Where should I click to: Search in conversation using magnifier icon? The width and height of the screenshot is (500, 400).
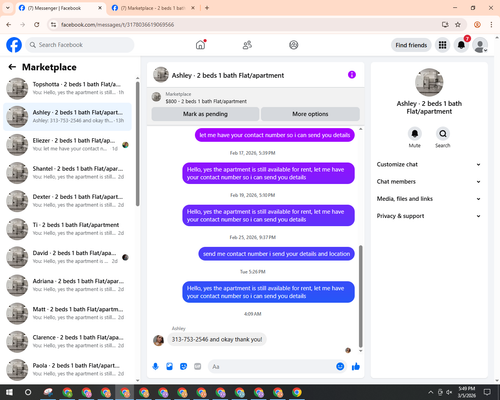[443, 134]
